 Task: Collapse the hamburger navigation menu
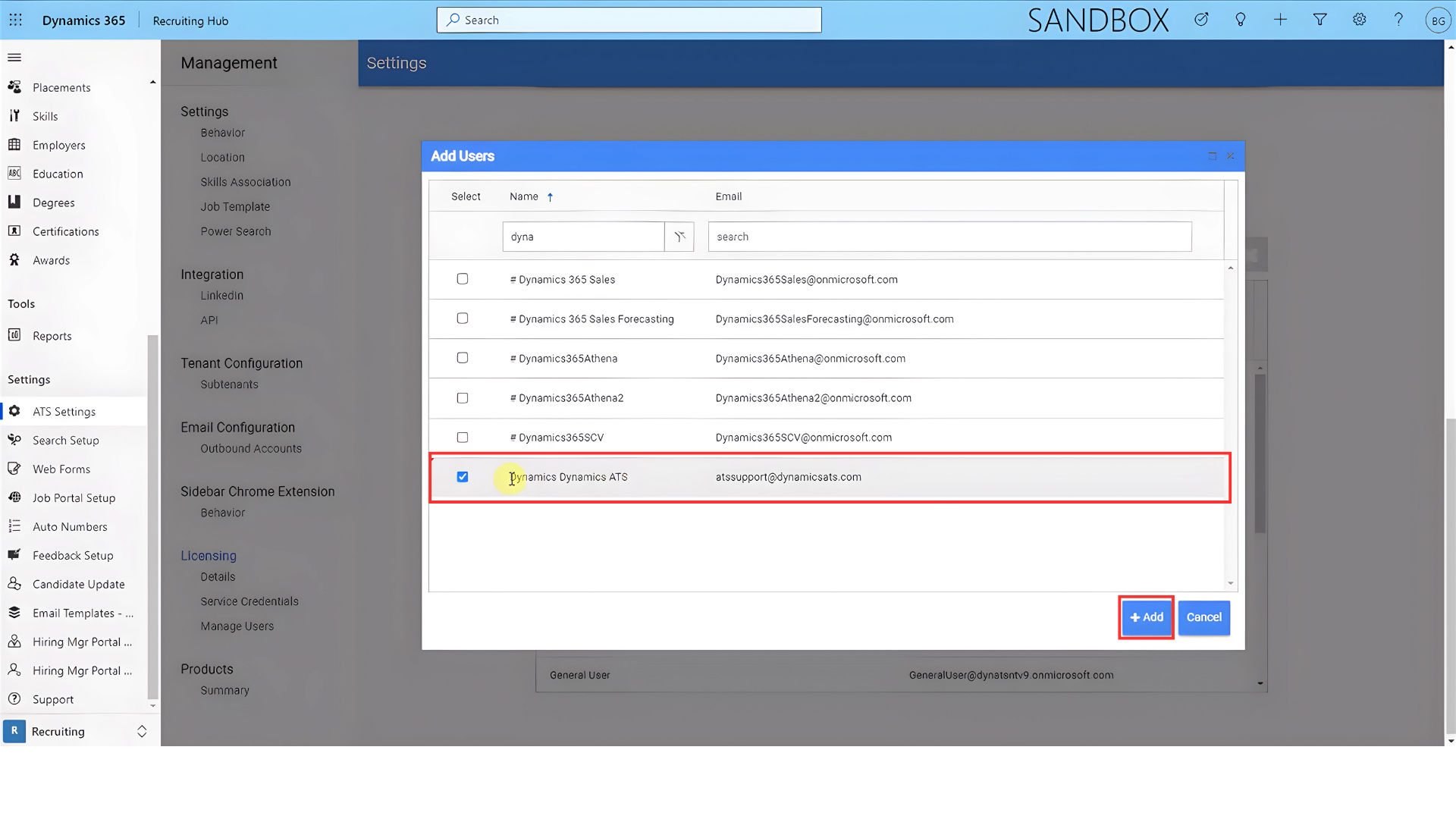(14, 58)
